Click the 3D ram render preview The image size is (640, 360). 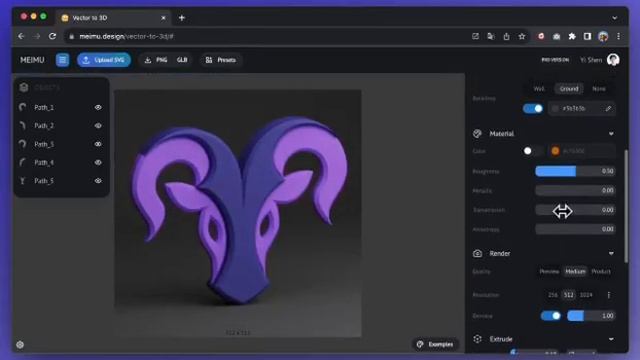(x=238, y=213)
